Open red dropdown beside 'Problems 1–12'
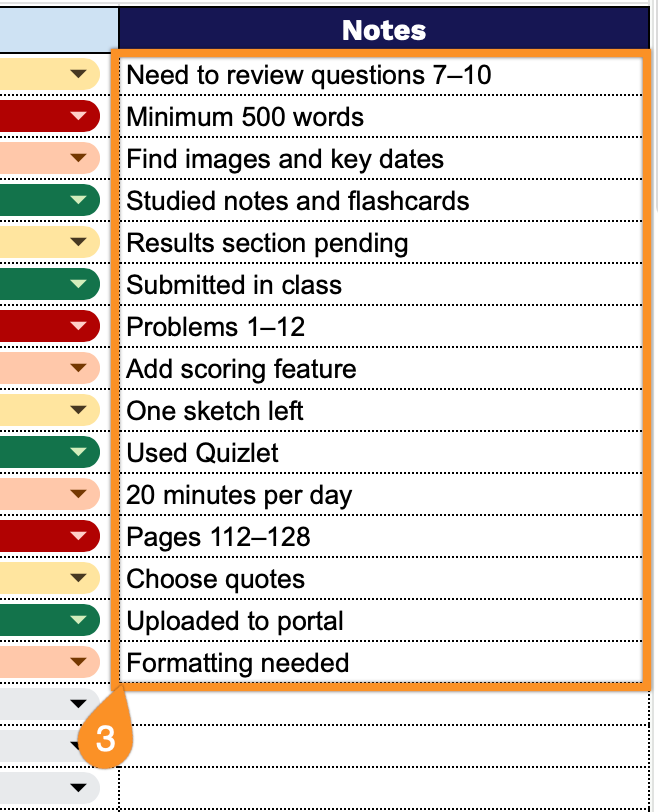 79,327
